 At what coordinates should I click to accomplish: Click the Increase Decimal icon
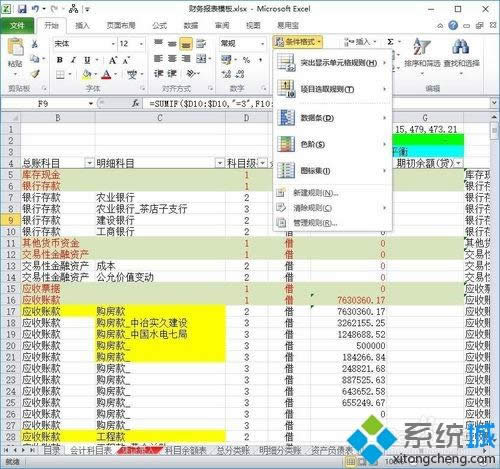tap(226, 74)
